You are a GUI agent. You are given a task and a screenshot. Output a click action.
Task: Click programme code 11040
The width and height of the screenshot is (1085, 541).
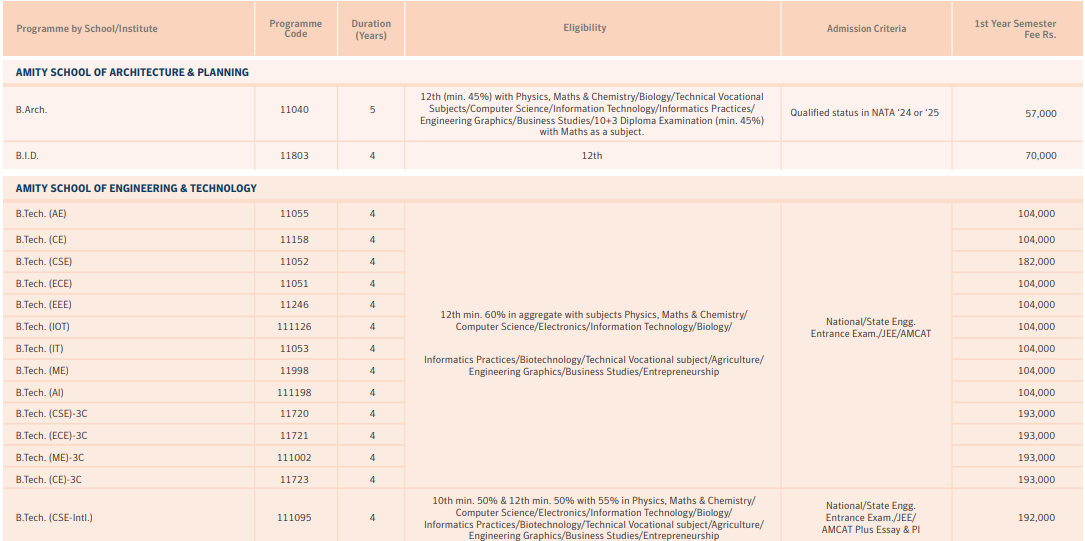pos(295,109)
